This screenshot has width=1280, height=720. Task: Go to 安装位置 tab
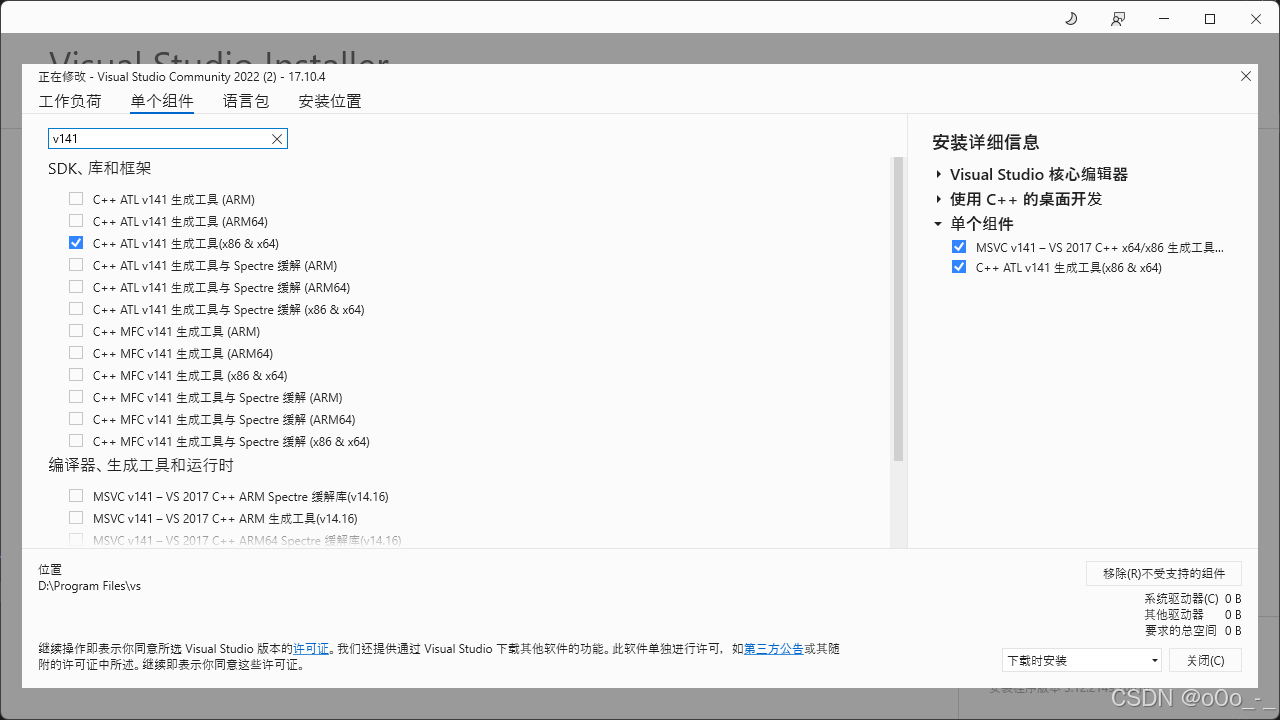pos(330,101)
